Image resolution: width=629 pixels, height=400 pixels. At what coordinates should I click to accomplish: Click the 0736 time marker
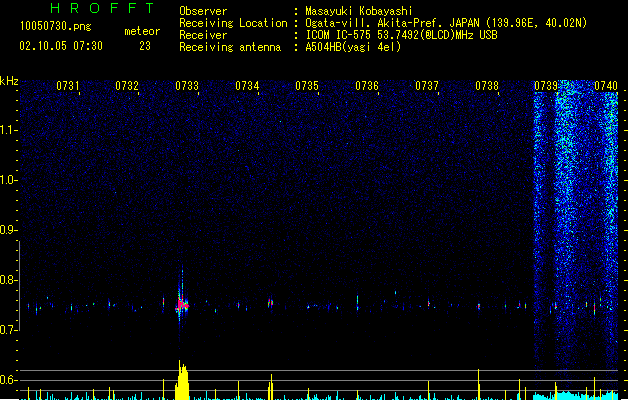[367, 86]
